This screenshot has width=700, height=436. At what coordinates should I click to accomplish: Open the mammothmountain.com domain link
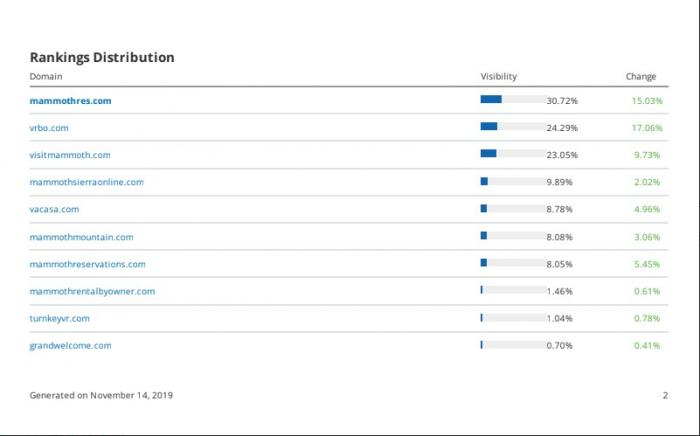pyautogui.click(x=81, y=237)
